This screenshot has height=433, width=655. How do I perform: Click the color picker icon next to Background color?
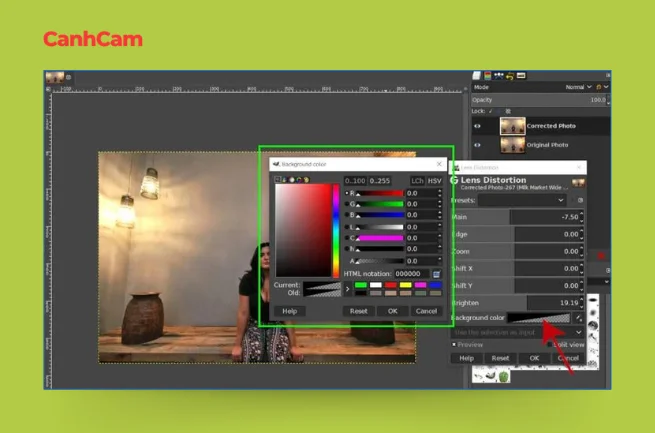click(x=580, y=318)
